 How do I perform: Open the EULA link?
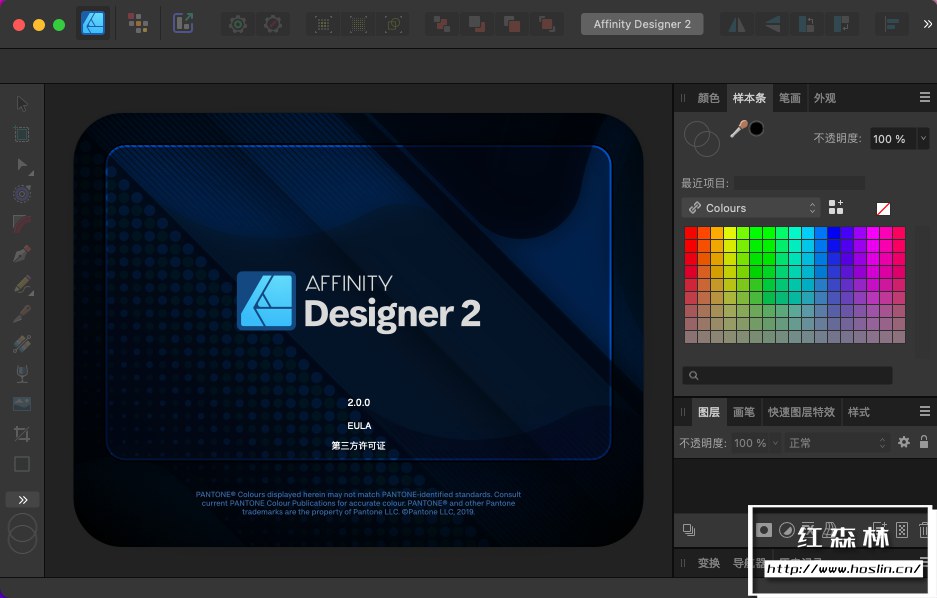[x=359, y=425]
